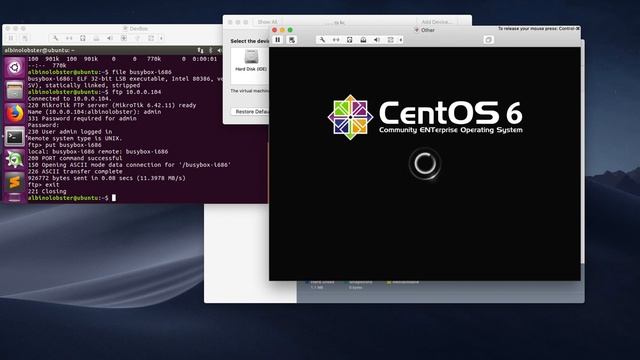This screenshot has width=640, height=360.
Task: Select Hard Disk (IDE) device
Action: tap(251, 60)
